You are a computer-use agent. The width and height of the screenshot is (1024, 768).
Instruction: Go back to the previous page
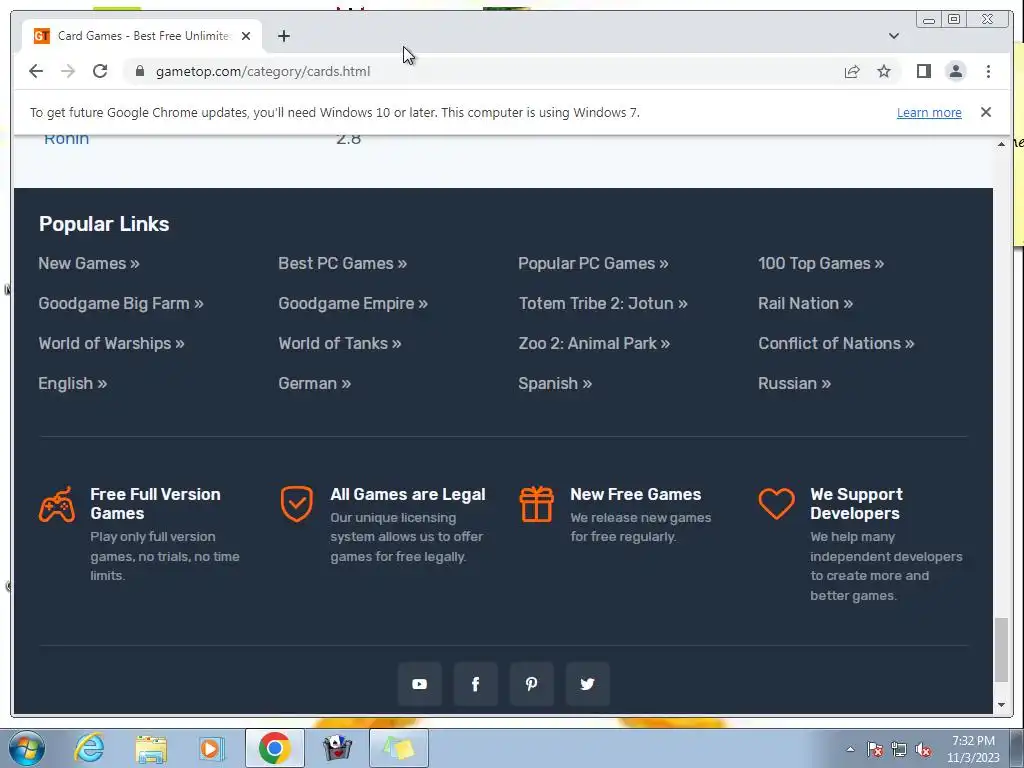click(x=36, y=71)
